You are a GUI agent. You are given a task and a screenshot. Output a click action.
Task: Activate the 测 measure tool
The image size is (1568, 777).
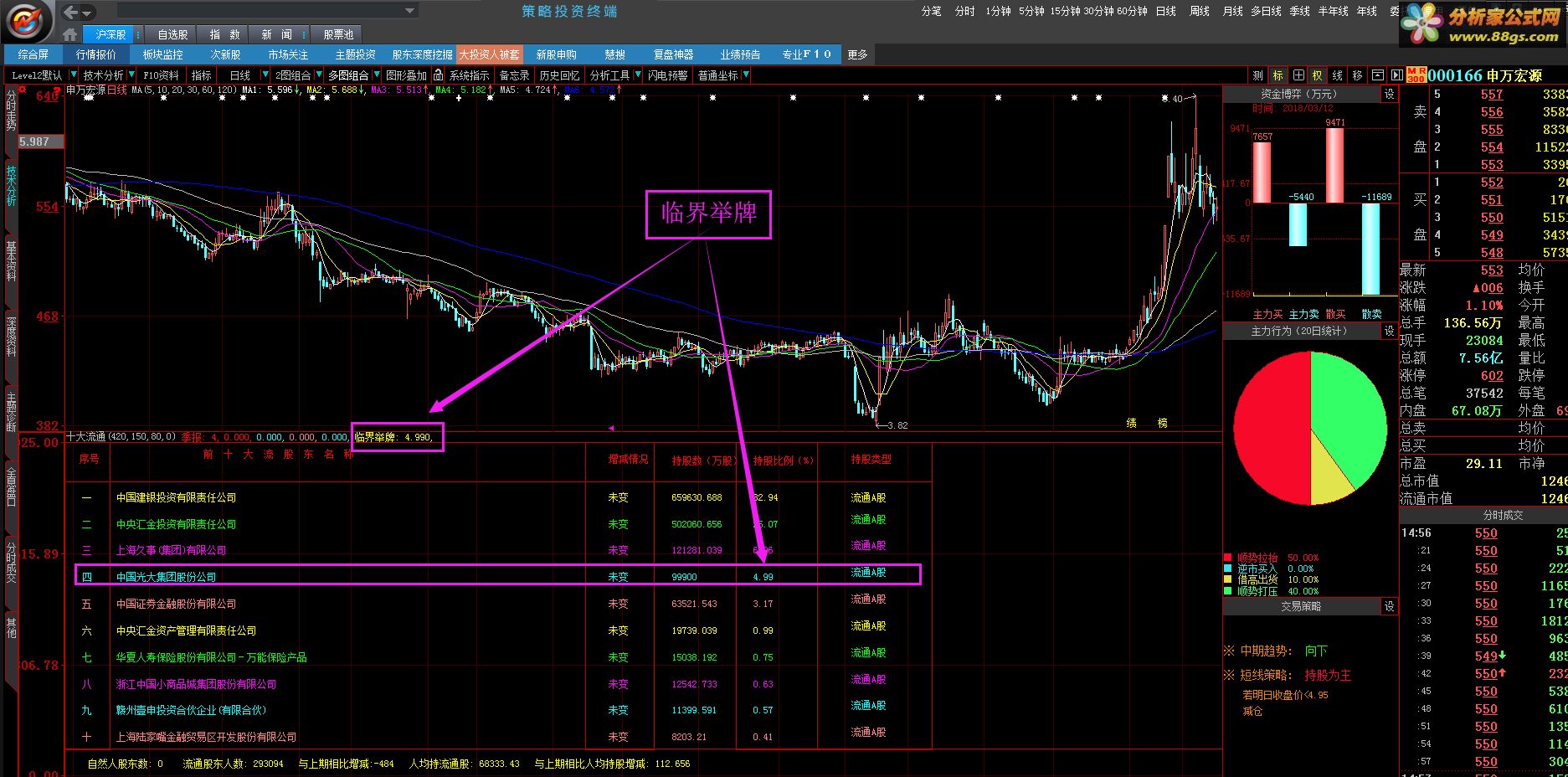click(1257, 75)
